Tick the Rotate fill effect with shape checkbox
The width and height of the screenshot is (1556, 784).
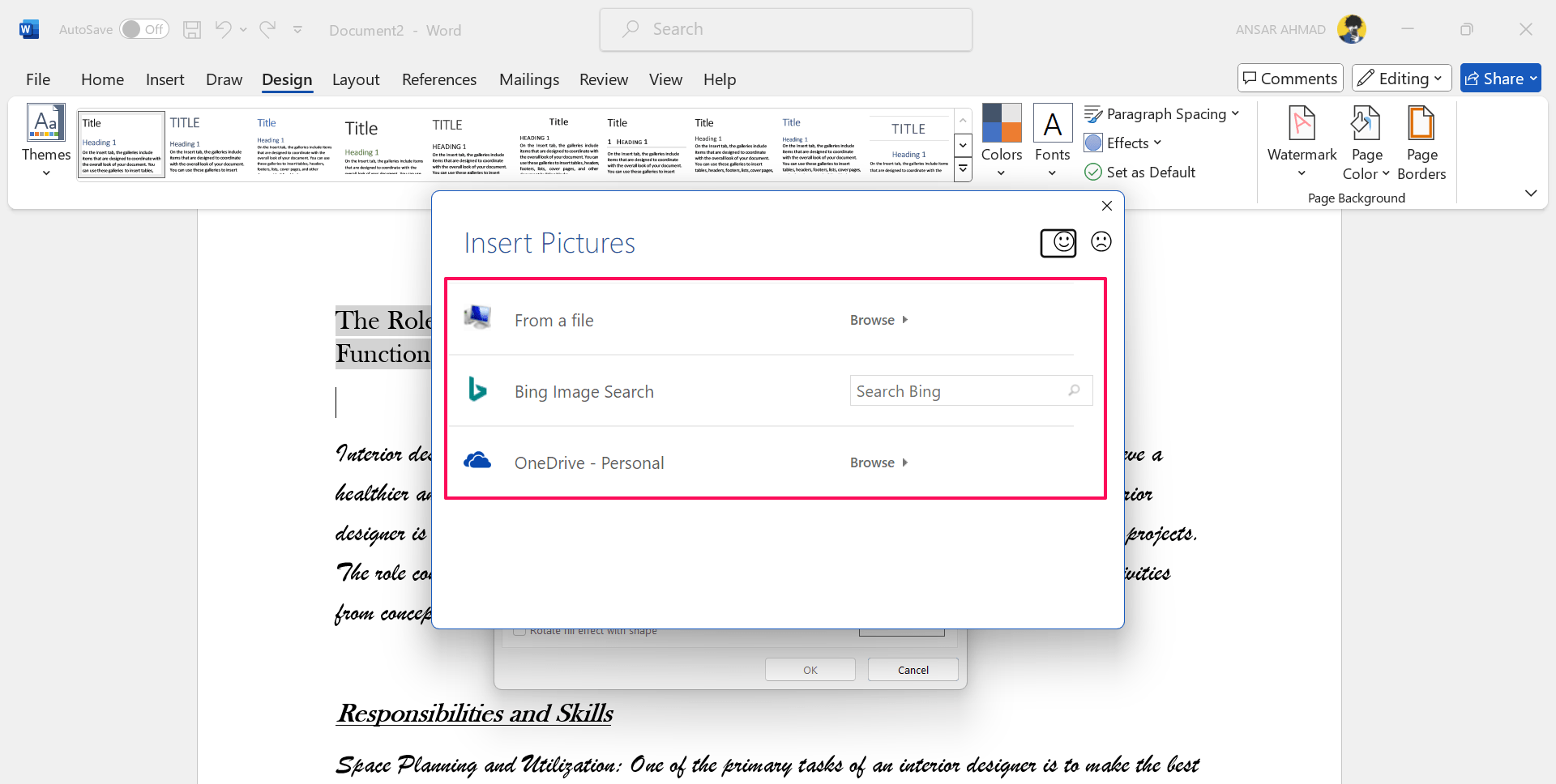(520, 630)
